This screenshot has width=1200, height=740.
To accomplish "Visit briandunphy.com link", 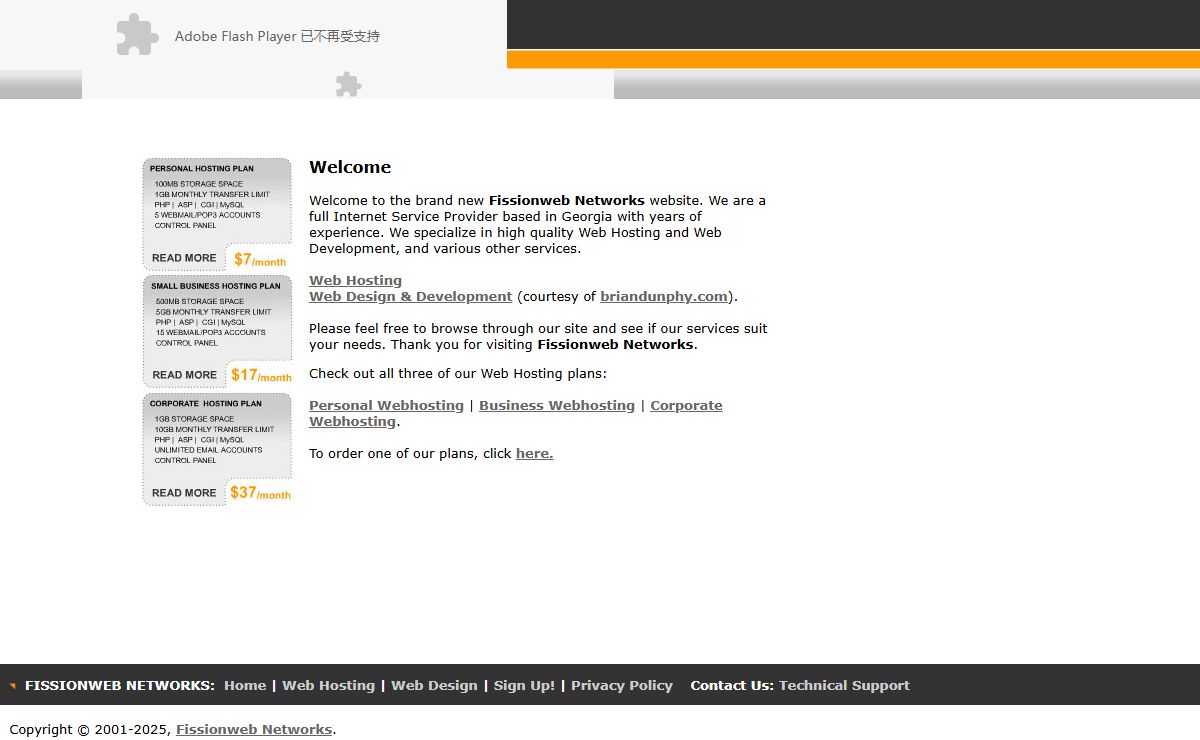I will coord(664,297).
